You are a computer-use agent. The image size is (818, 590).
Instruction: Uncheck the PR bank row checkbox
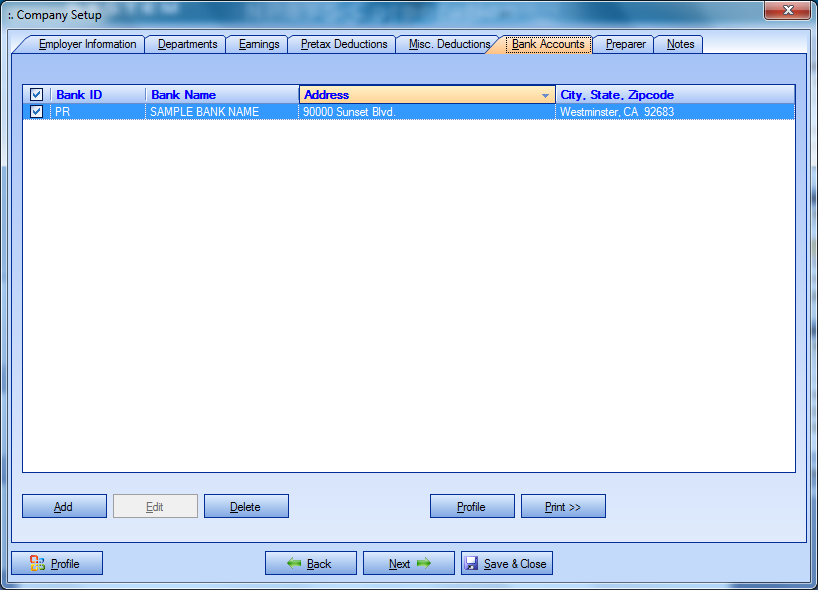click(36, 112)
